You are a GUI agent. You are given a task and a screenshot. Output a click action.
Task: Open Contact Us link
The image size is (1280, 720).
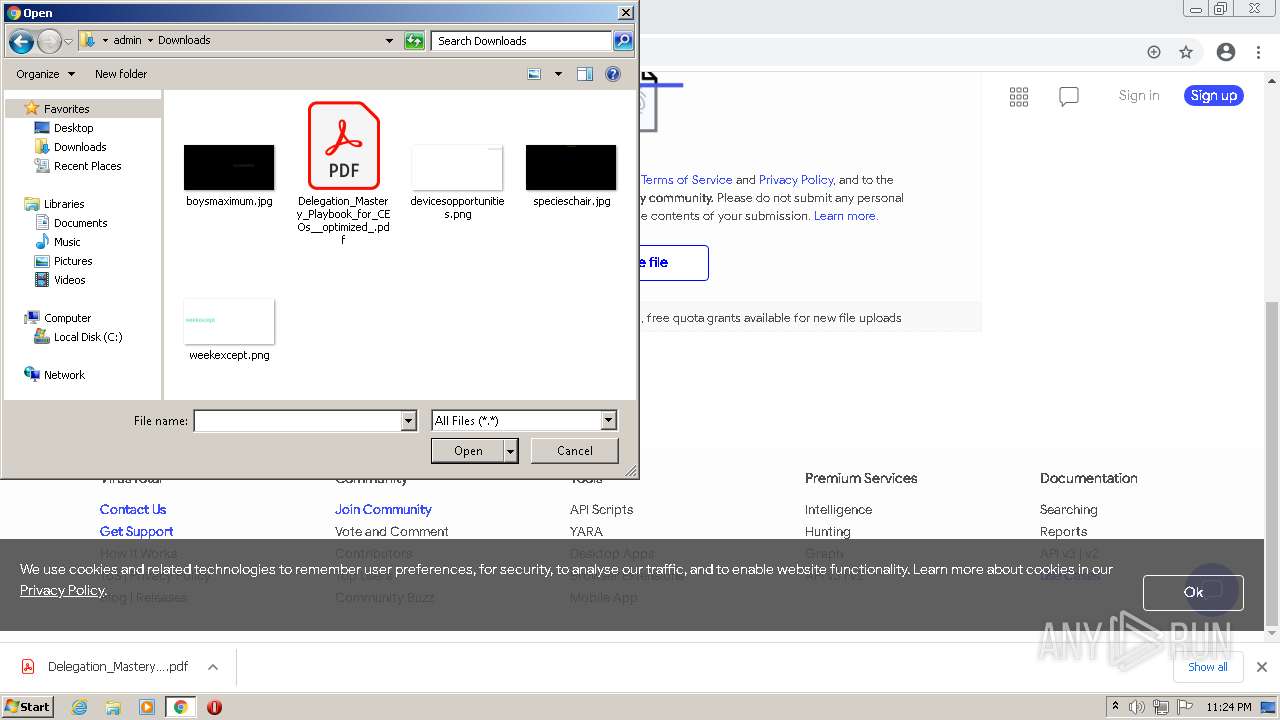pos(133,510)
